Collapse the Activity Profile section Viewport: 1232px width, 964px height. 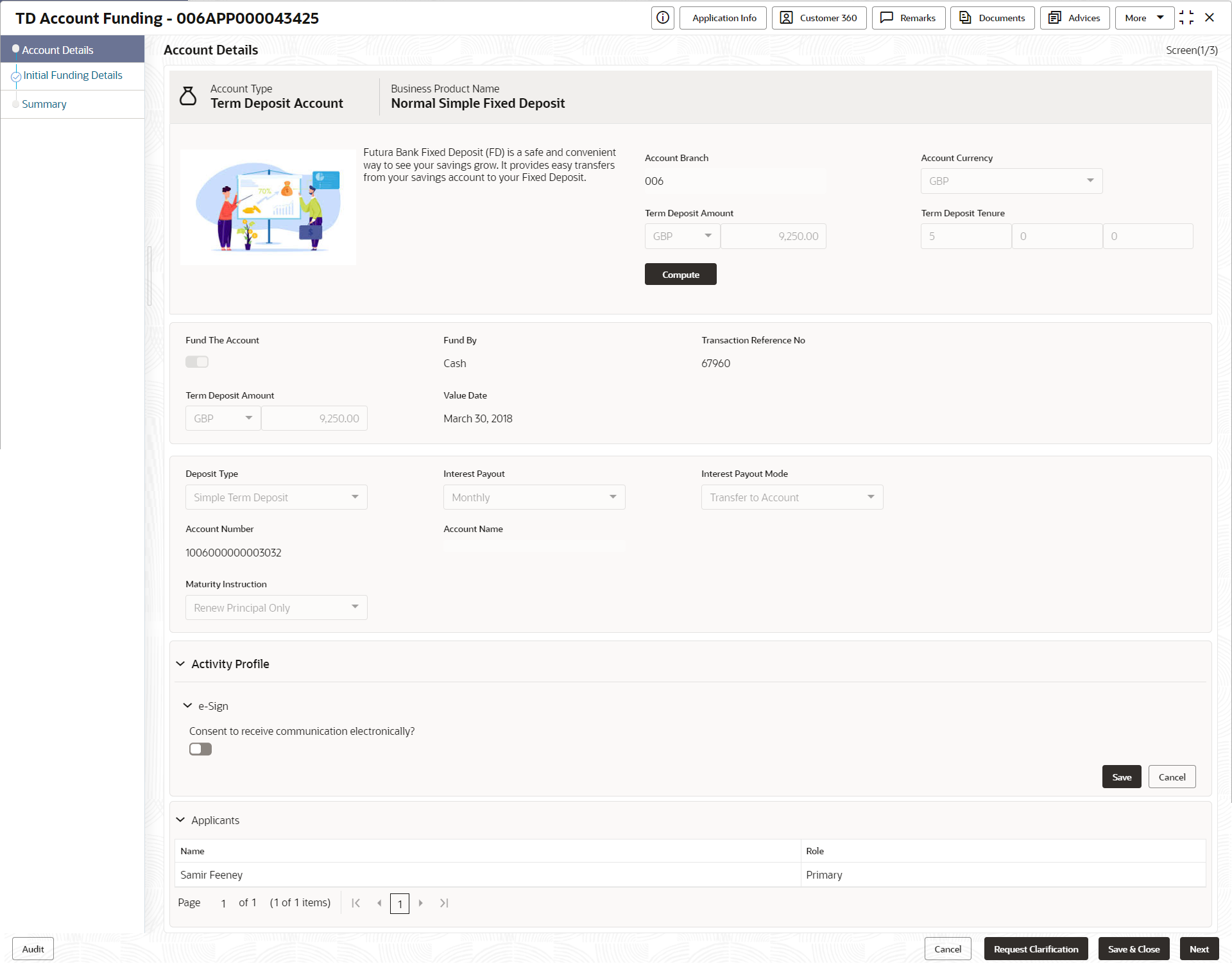[181, 664]
